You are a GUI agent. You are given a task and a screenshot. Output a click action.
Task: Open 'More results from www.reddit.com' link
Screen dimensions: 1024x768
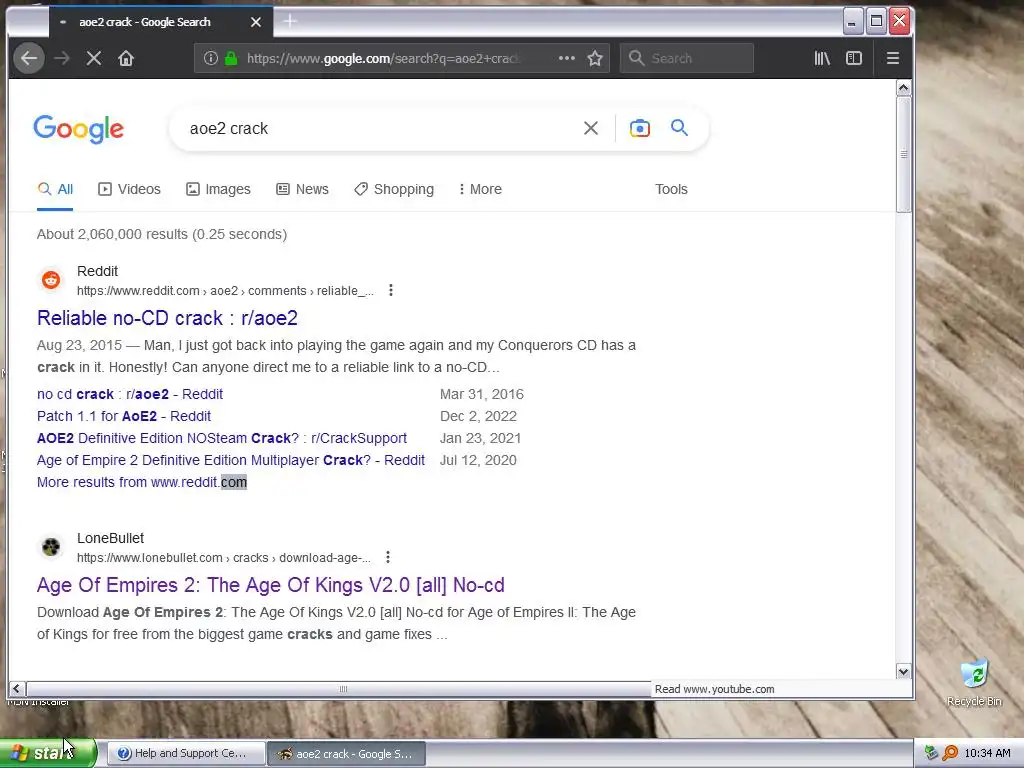[x=142, y=483]
